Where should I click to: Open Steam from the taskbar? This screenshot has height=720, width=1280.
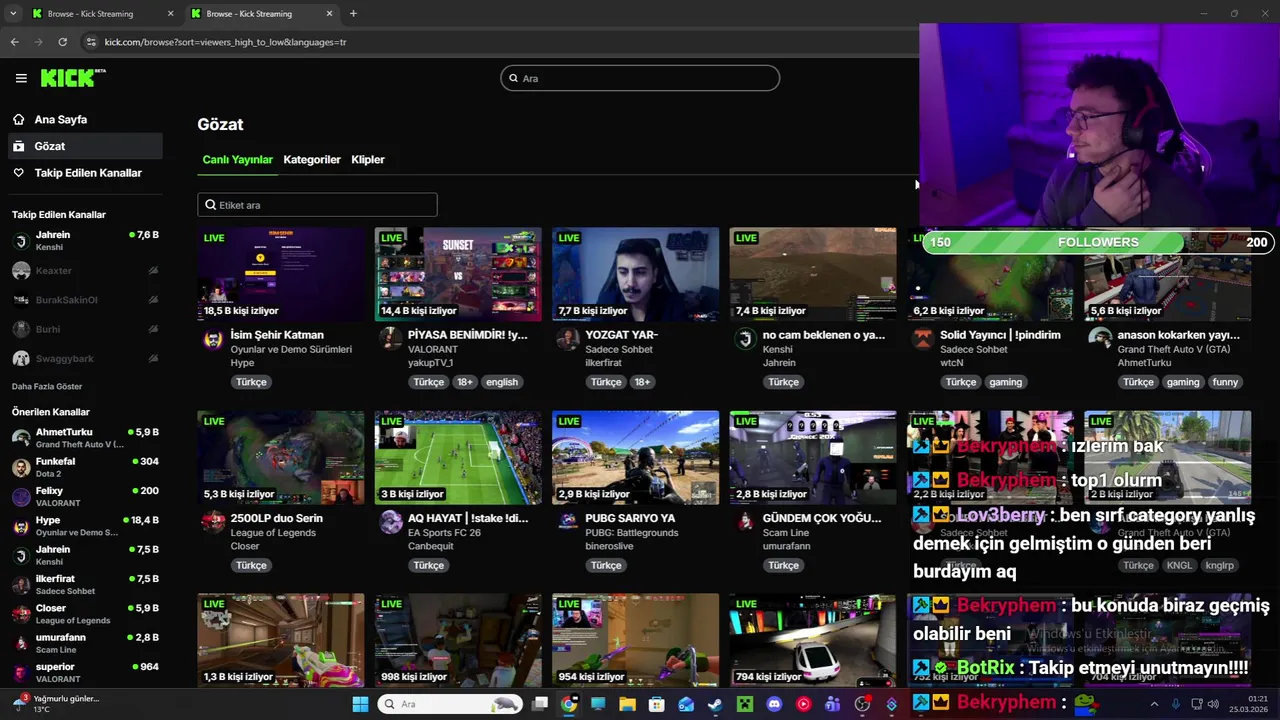coord(715,704)
